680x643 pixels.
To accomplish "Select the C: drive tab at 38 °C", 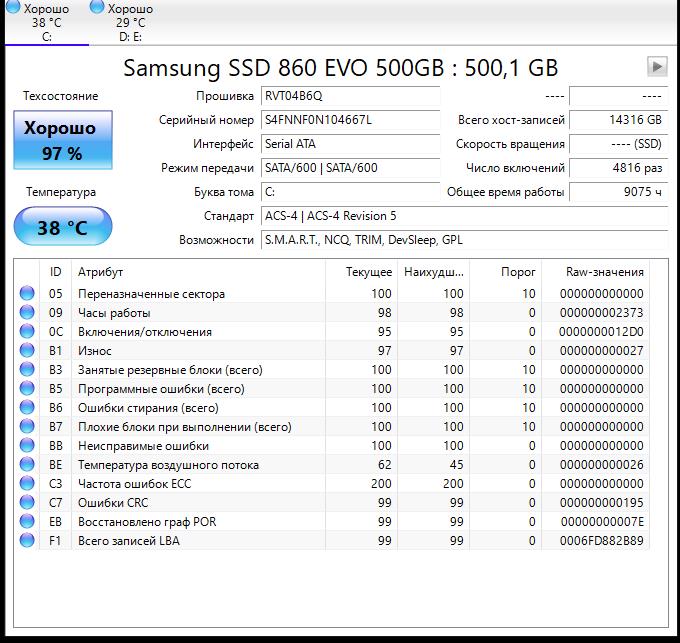I will 46,22.
